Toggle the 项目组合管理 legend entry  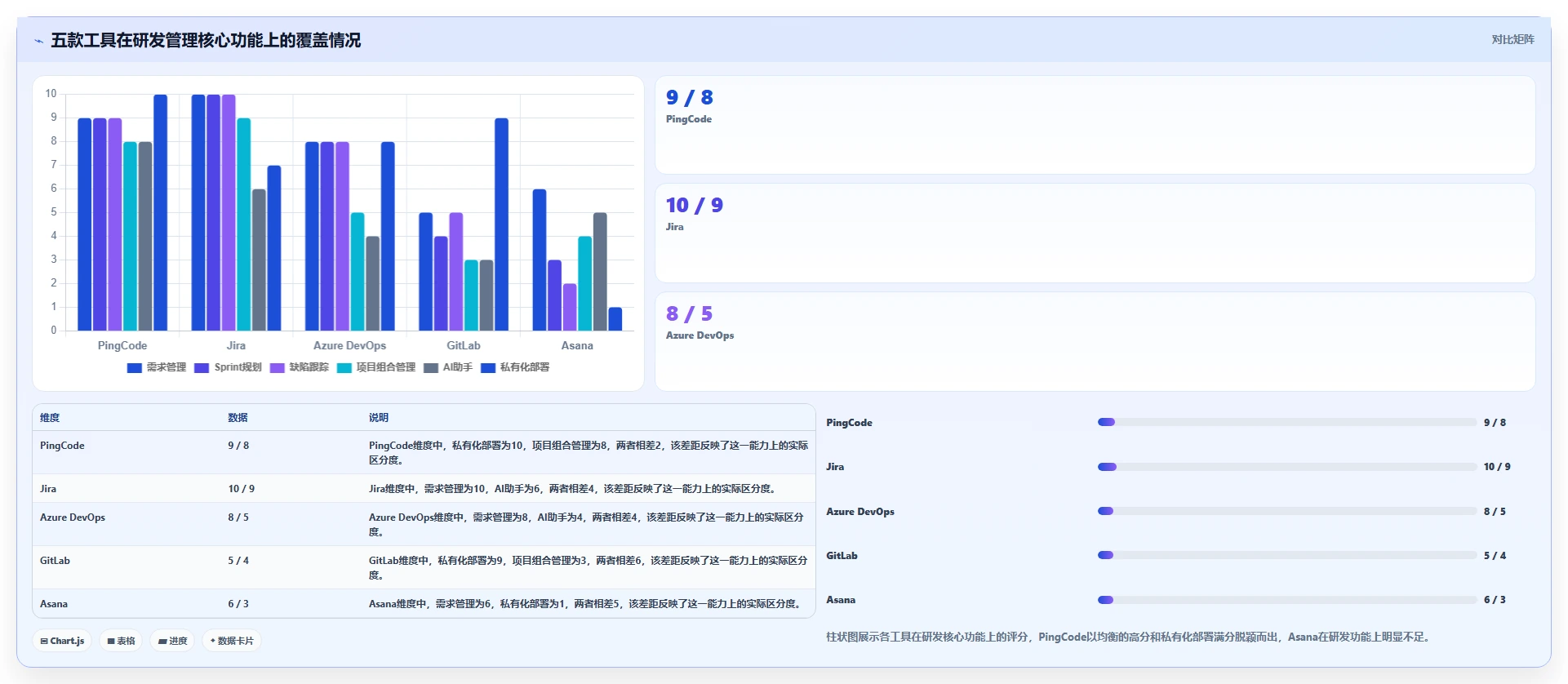point(376,367)
